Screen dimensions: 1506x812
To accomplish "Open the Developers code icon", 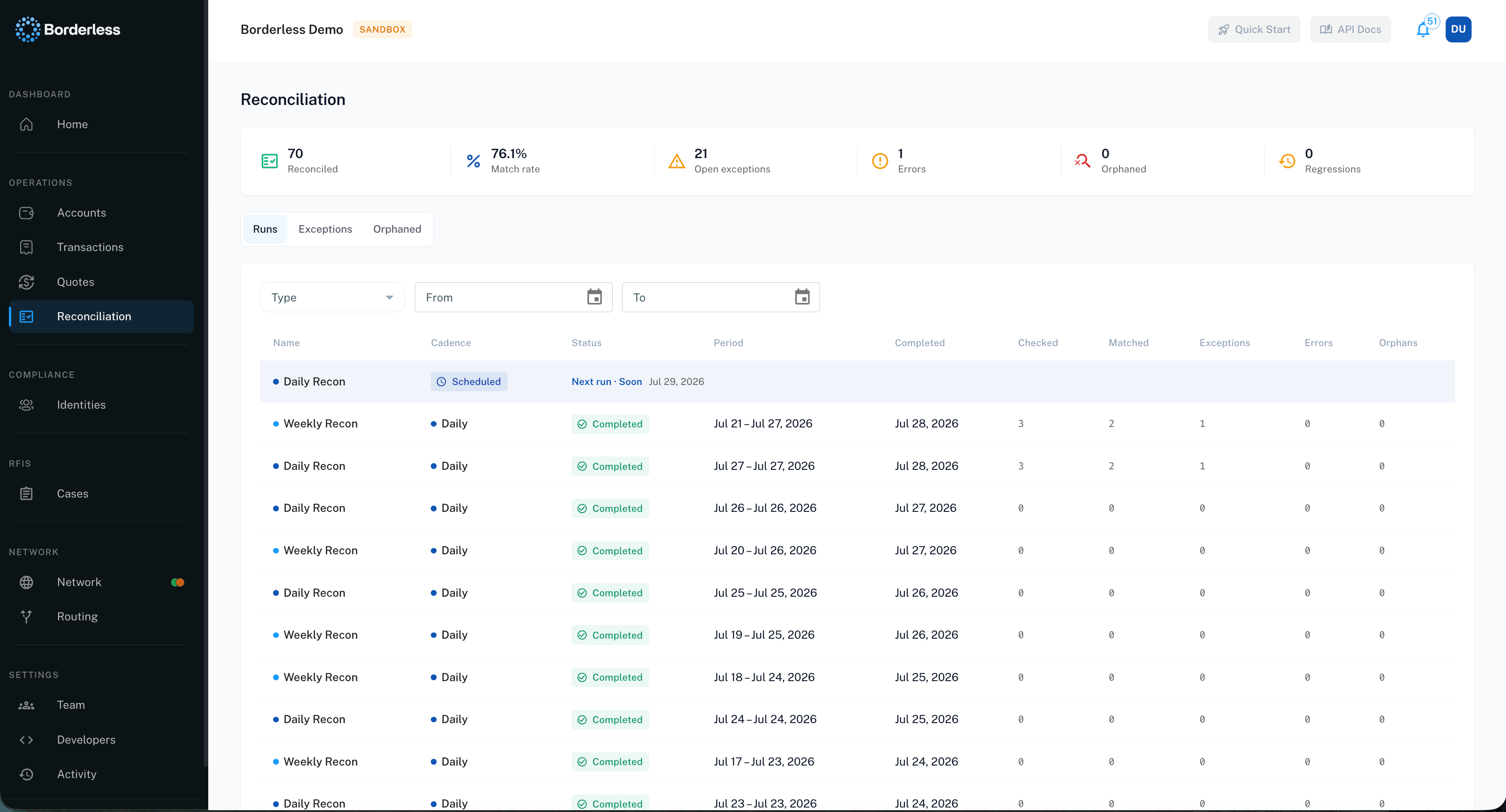I will [x=26, y=740].
